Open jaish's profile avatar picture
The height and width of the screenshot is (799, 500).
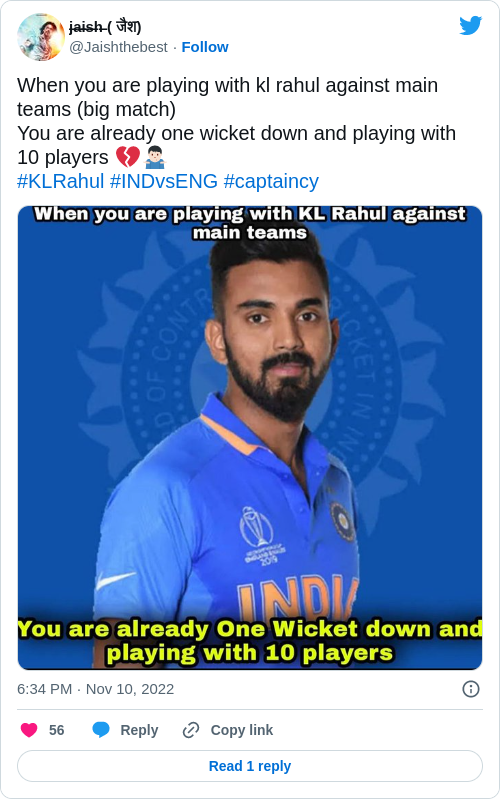click(x=41, y=37)
